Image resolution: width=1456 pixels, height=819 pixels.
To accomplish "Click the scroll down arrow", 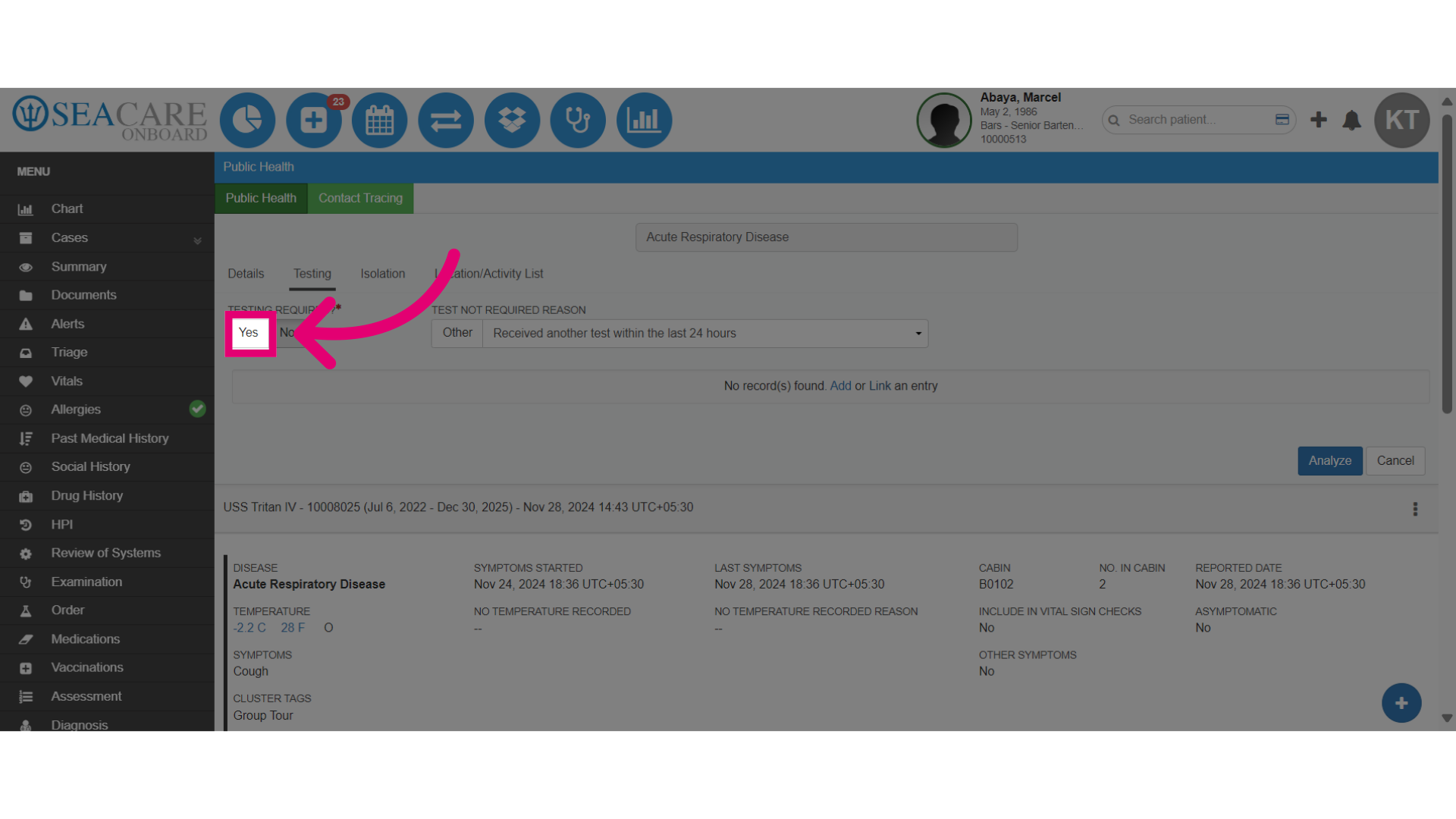I will (1447, 718).
